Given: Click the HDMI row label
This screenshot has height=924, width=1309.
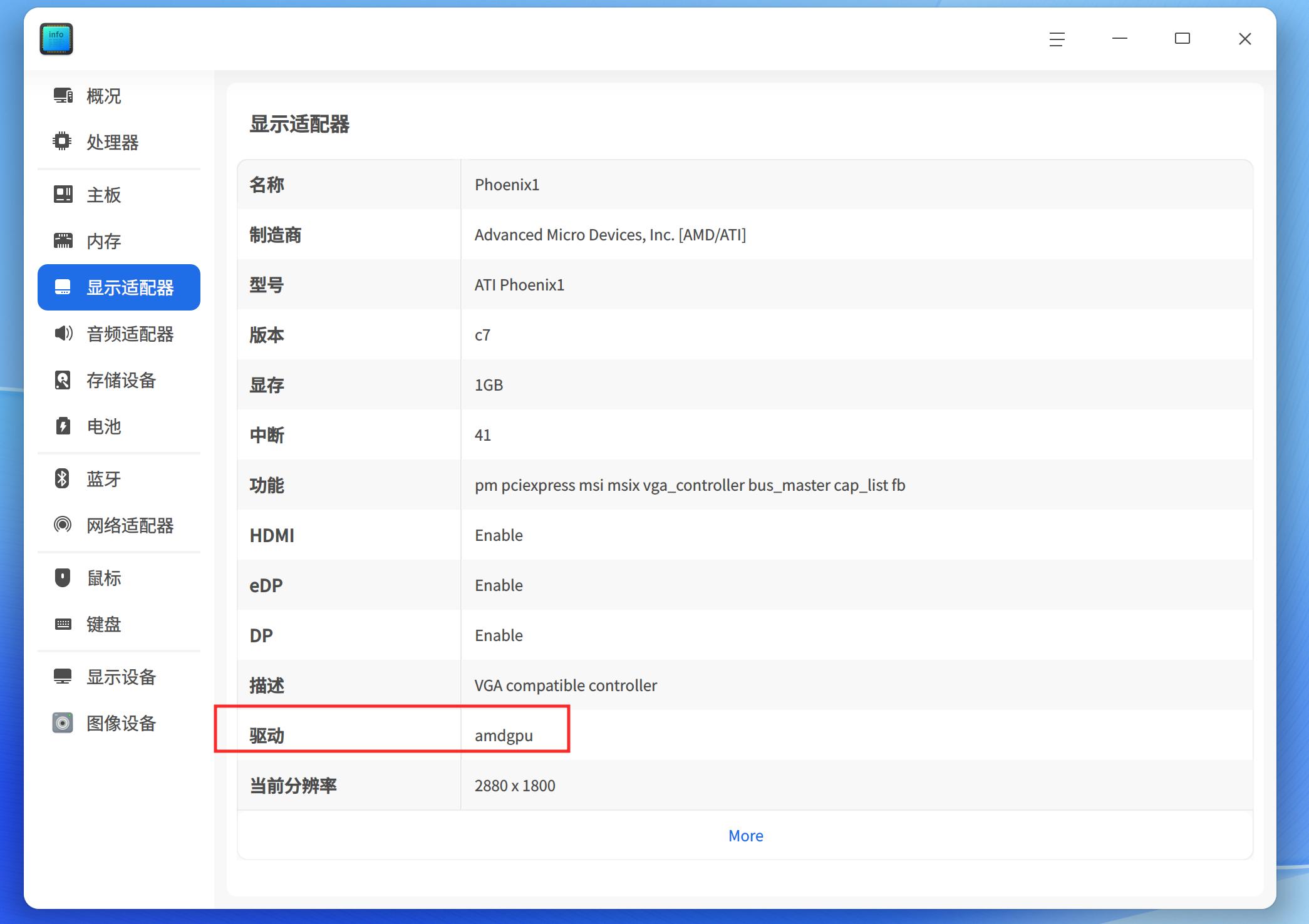Looking at the screenshot, I should [272, 535].
